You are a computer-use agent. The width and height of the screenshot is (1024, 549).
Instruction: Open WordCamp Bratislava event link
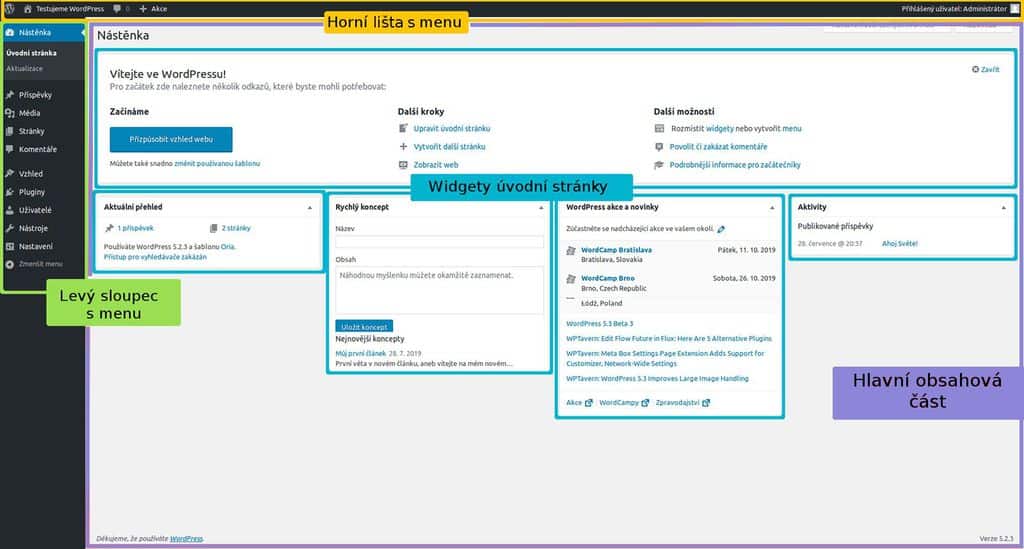(x=616, y=250)
